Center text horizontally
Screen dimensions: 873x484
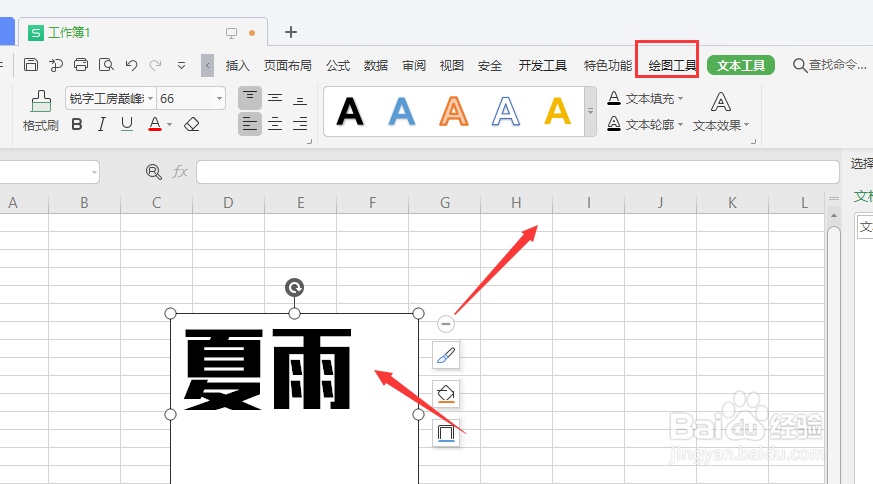[275, 124]
